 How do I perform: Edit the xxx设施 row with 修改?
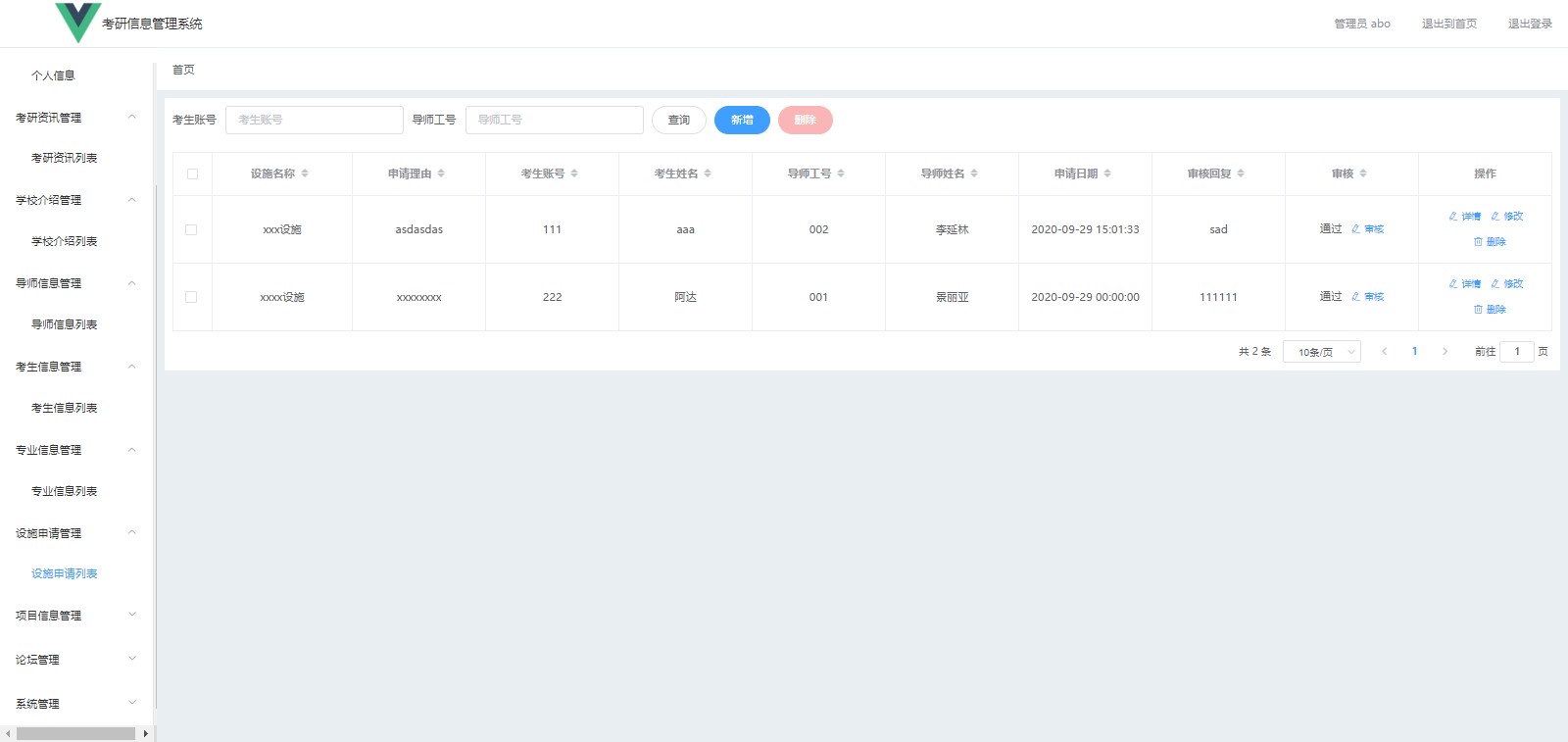tap(1507, 217)
